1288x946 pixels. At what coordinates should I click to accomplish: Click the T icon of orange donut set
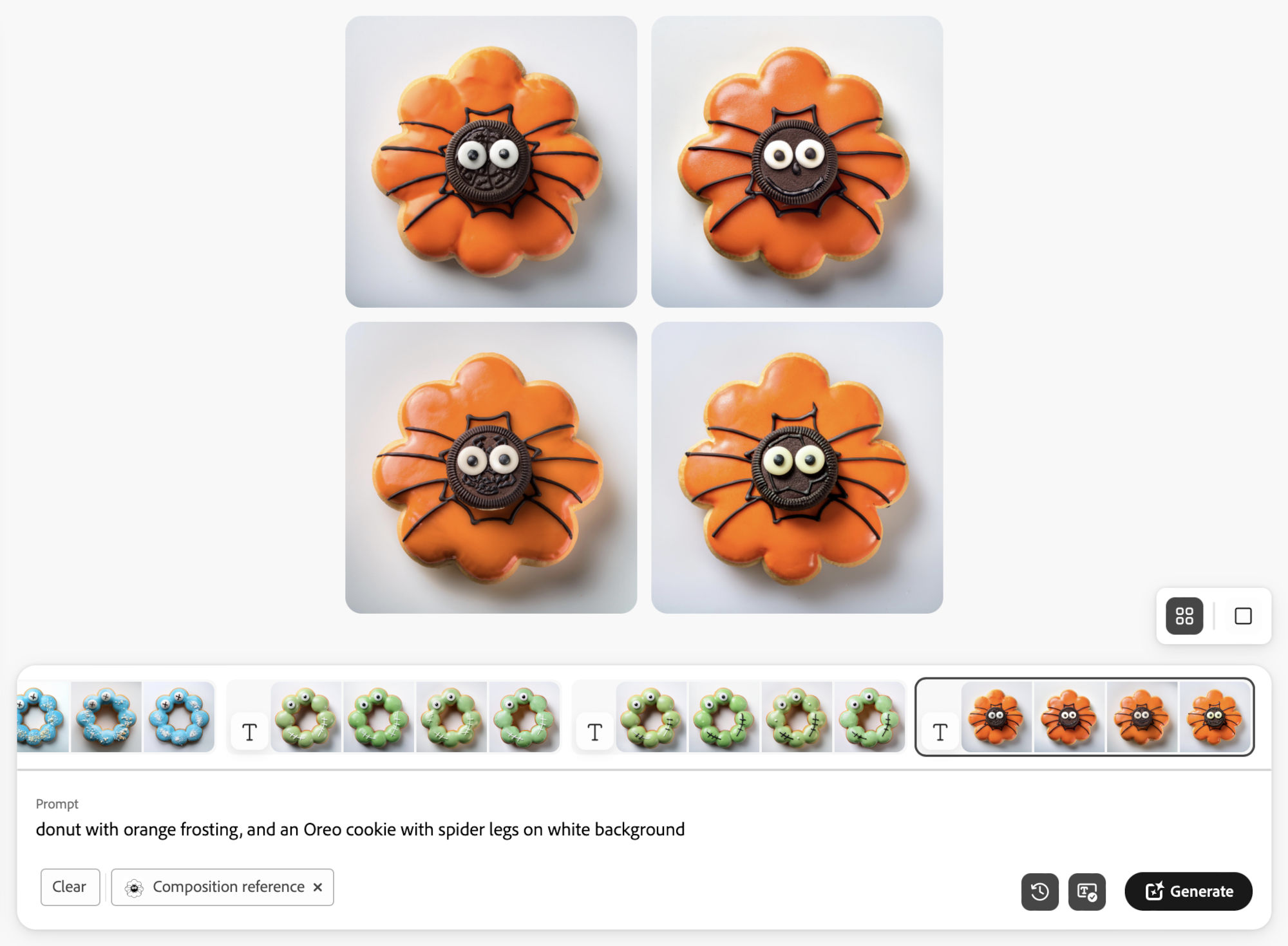point(940,732)
